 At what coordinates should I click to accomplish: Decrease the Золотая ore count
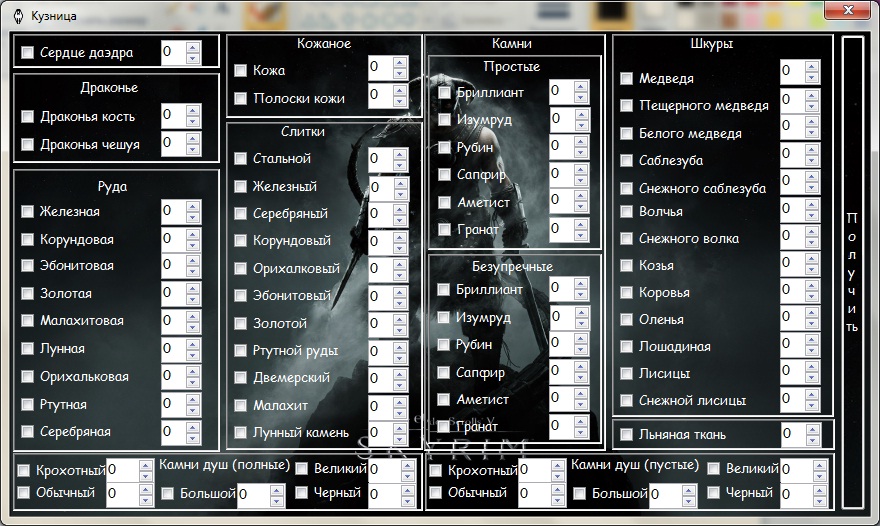click(193, 300)
